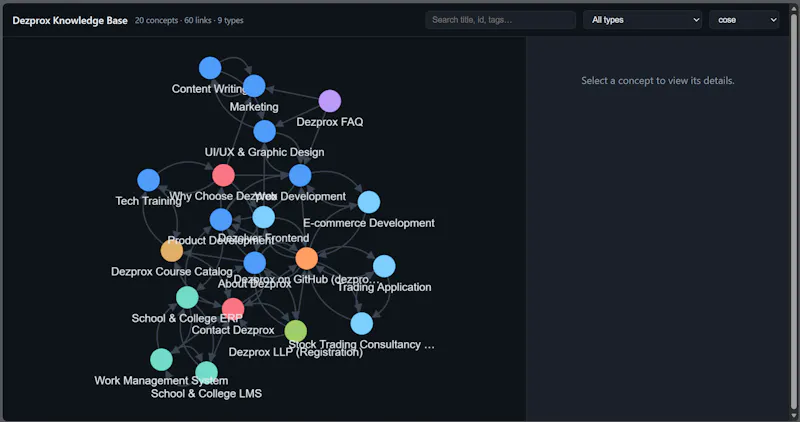800x422 pixels.
Task: Select the Trading Application node circle
Action: pos(384,266)
